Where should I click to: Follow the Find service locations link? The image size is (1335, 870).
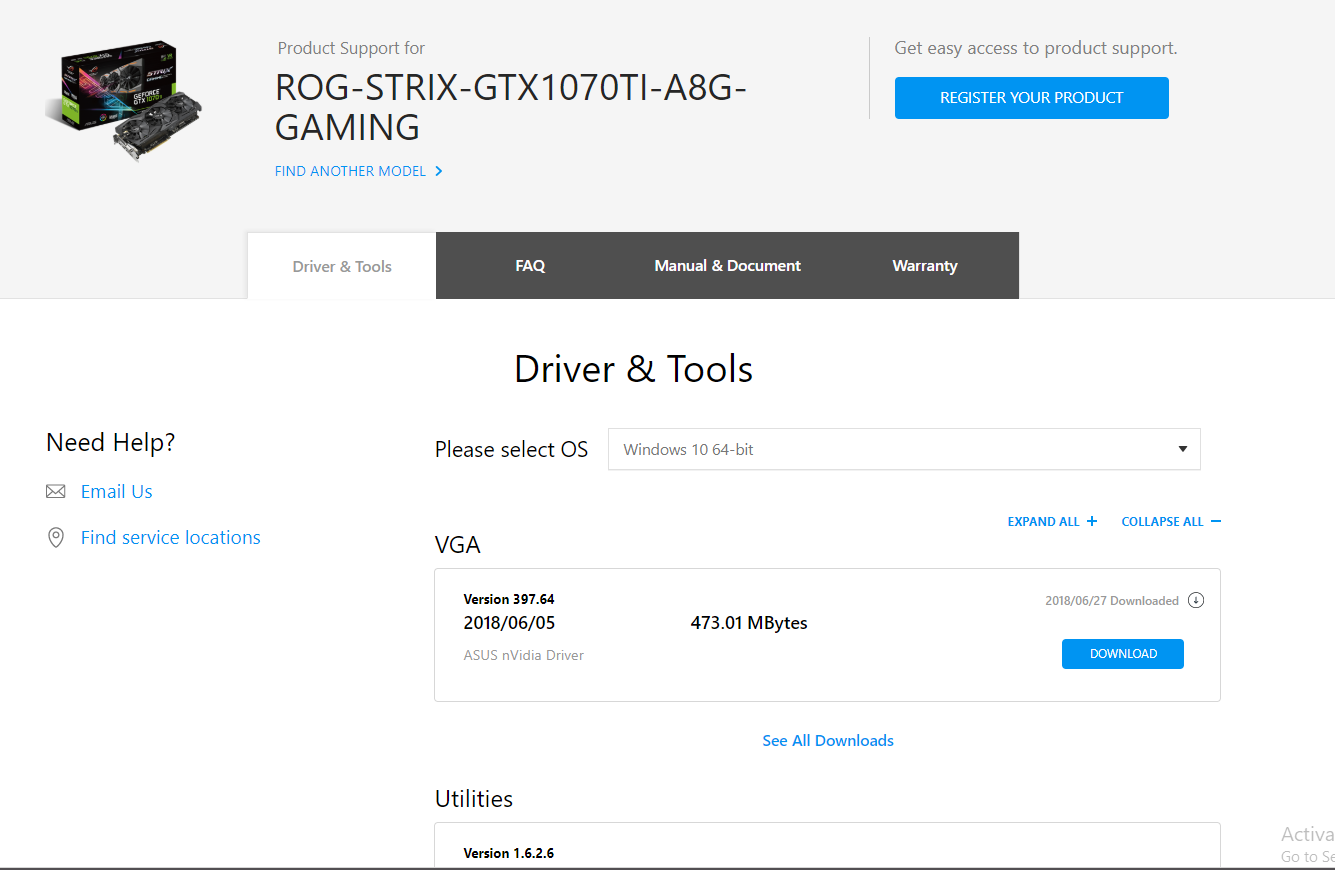click(x=171, y=538)
